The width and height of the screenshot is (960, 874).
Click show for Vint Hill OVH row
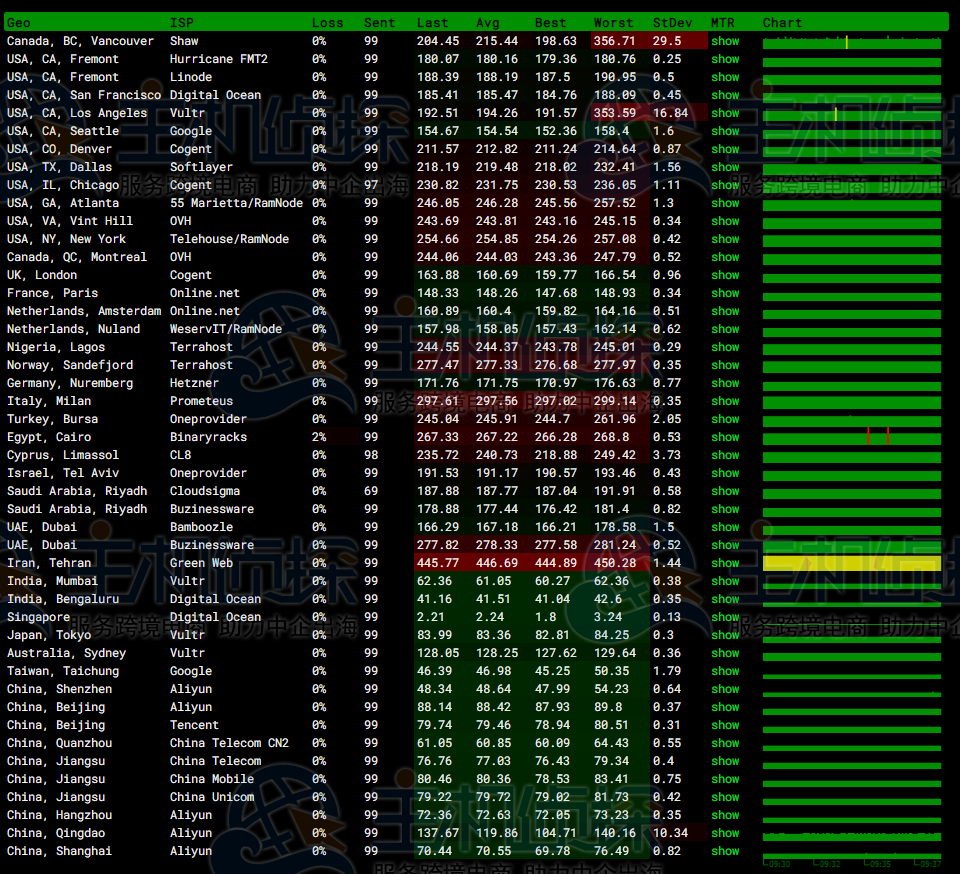[725, 221]
